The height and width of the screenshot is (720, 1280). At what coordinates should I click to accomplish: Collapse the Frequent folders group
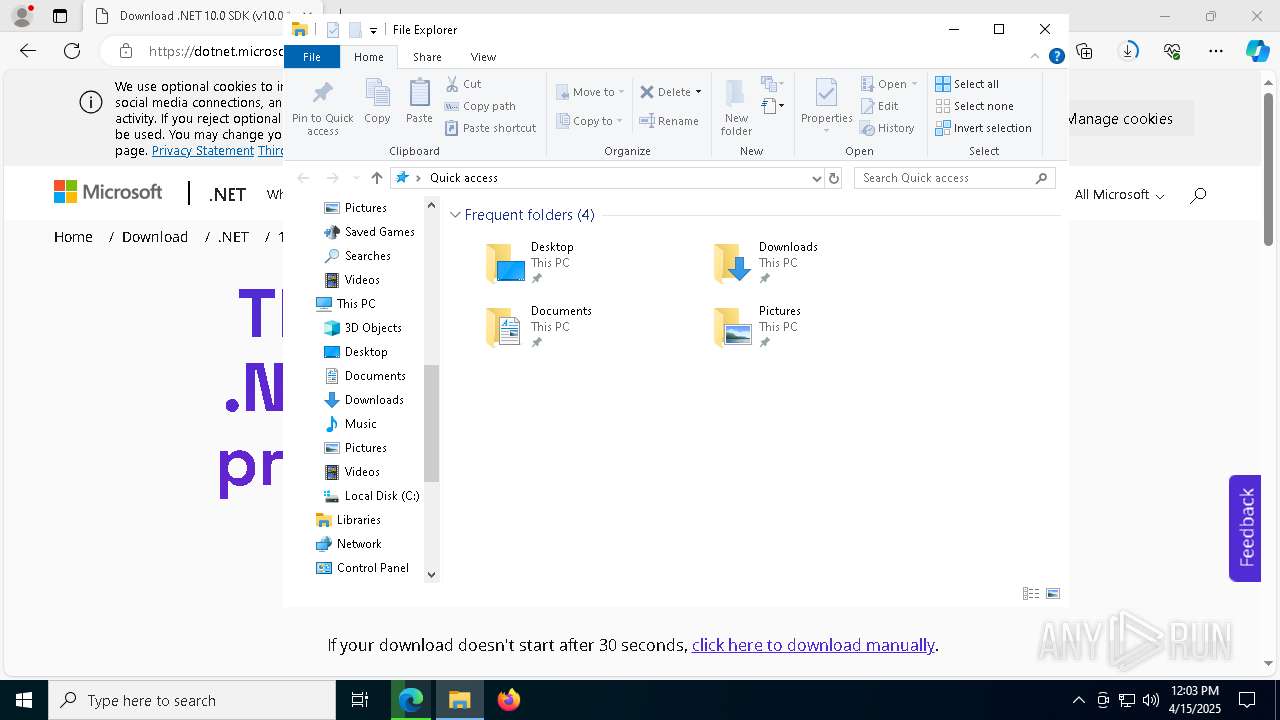[x=455, y=215]
